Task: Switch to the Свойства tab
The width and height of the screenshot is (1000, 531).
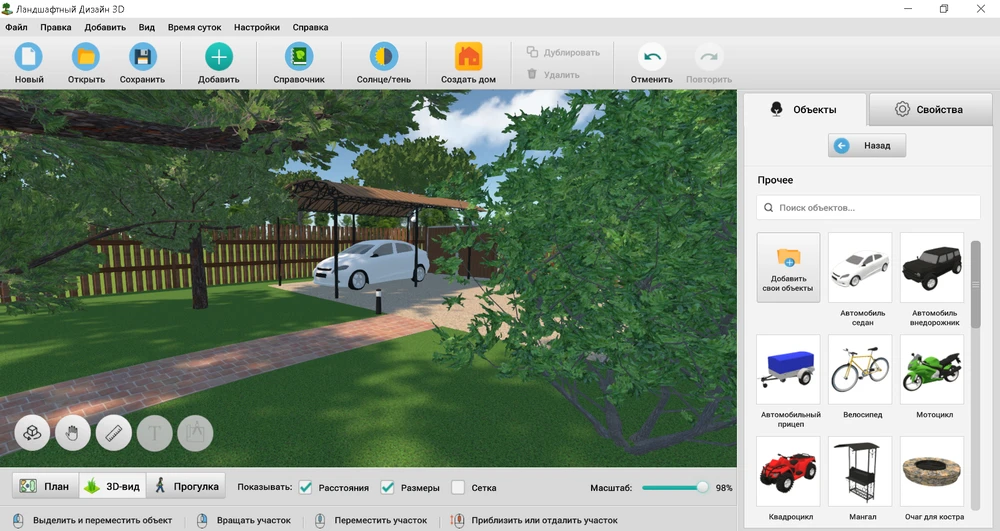Action: pyautogui.click(x=928, y=109)
